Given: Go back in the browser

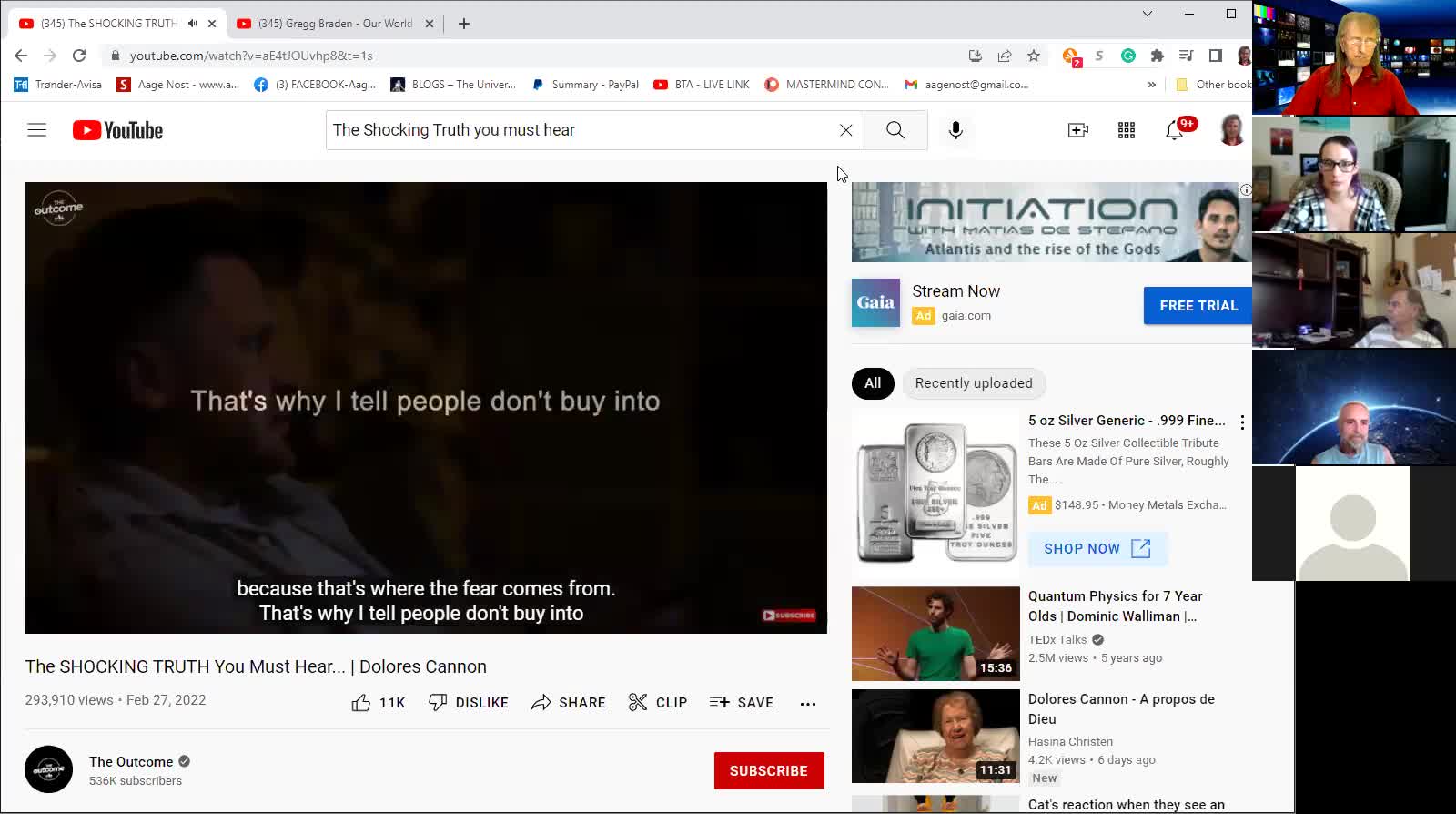Looking at the screenshot, I should click(21, 56).
